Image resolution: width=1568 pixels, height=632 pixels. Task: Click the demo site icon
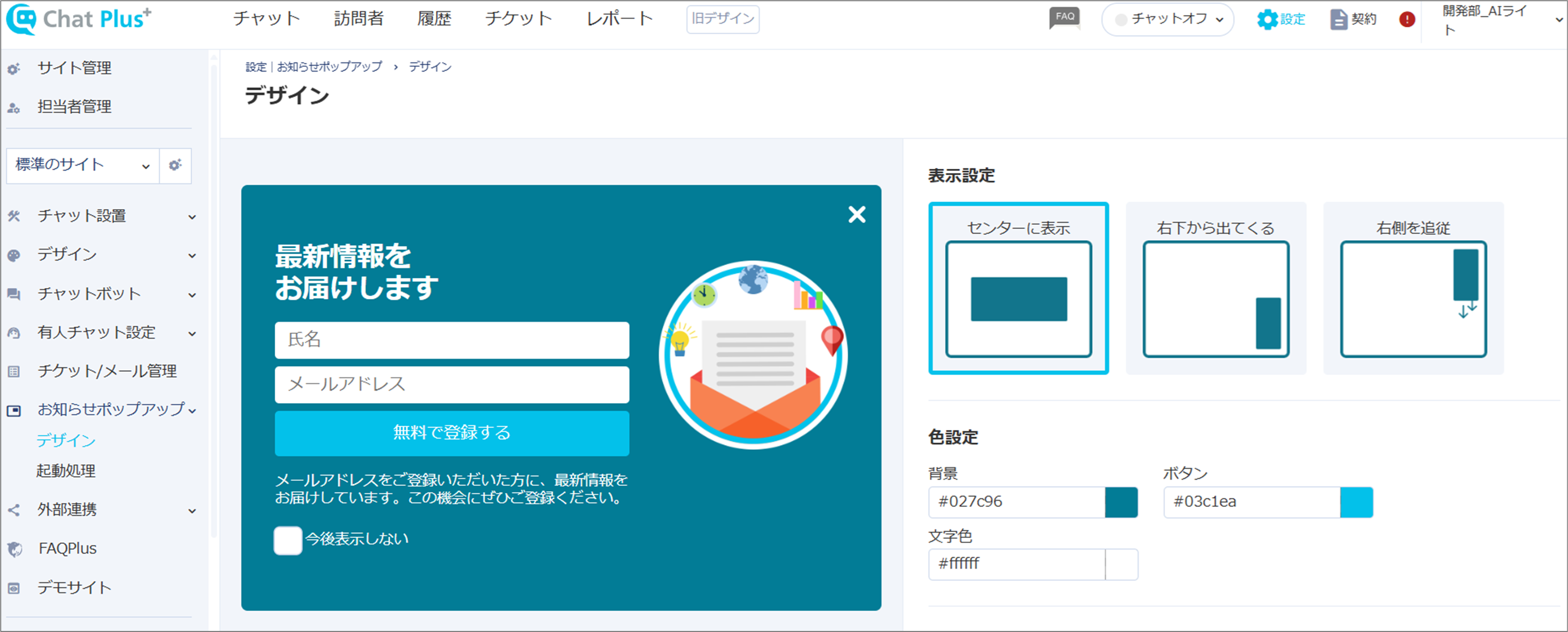coord(14,588)
